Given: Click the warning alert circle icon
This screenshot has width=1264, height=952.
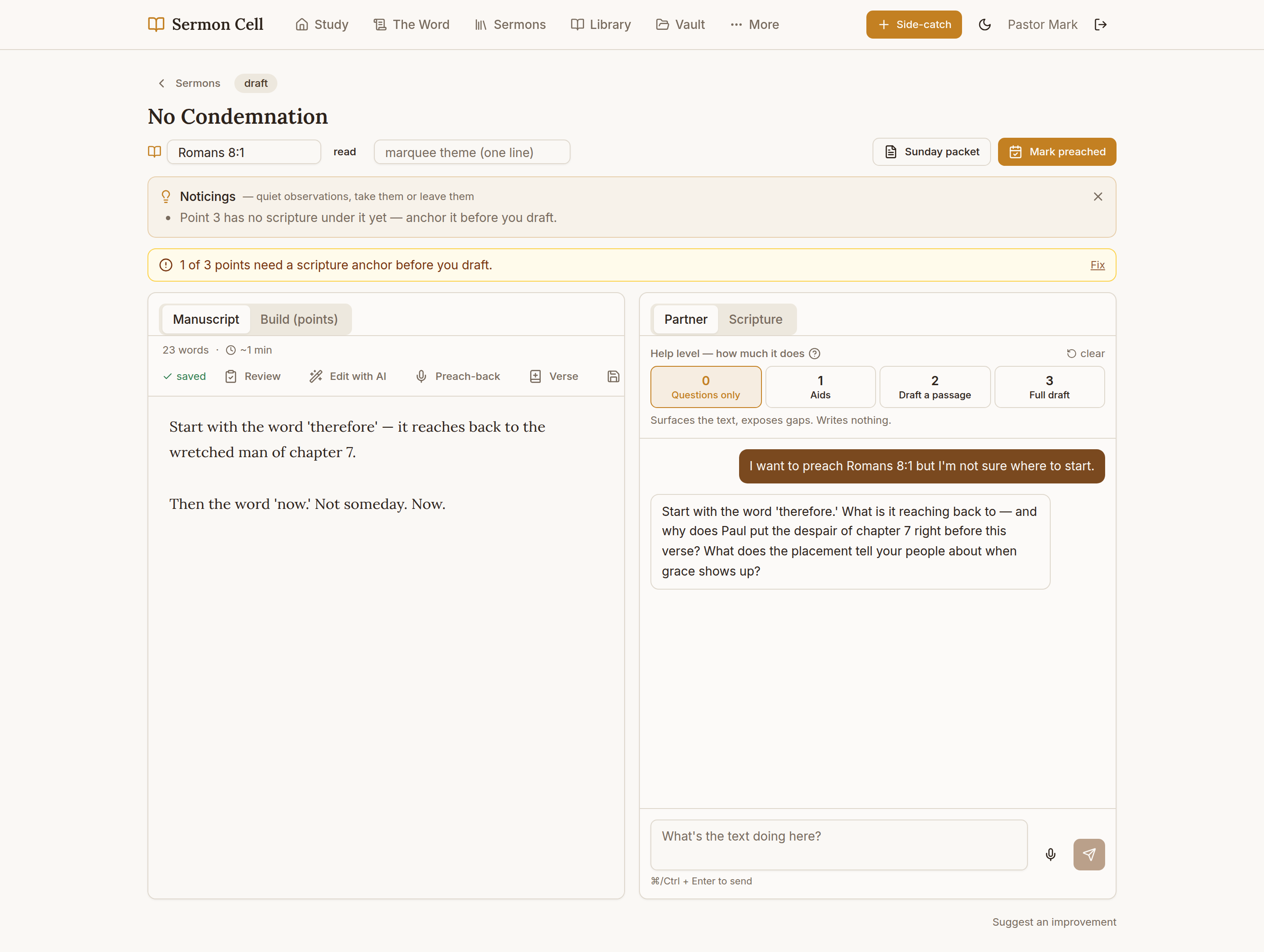Looking at the screenshot, I should coord(166,265).
